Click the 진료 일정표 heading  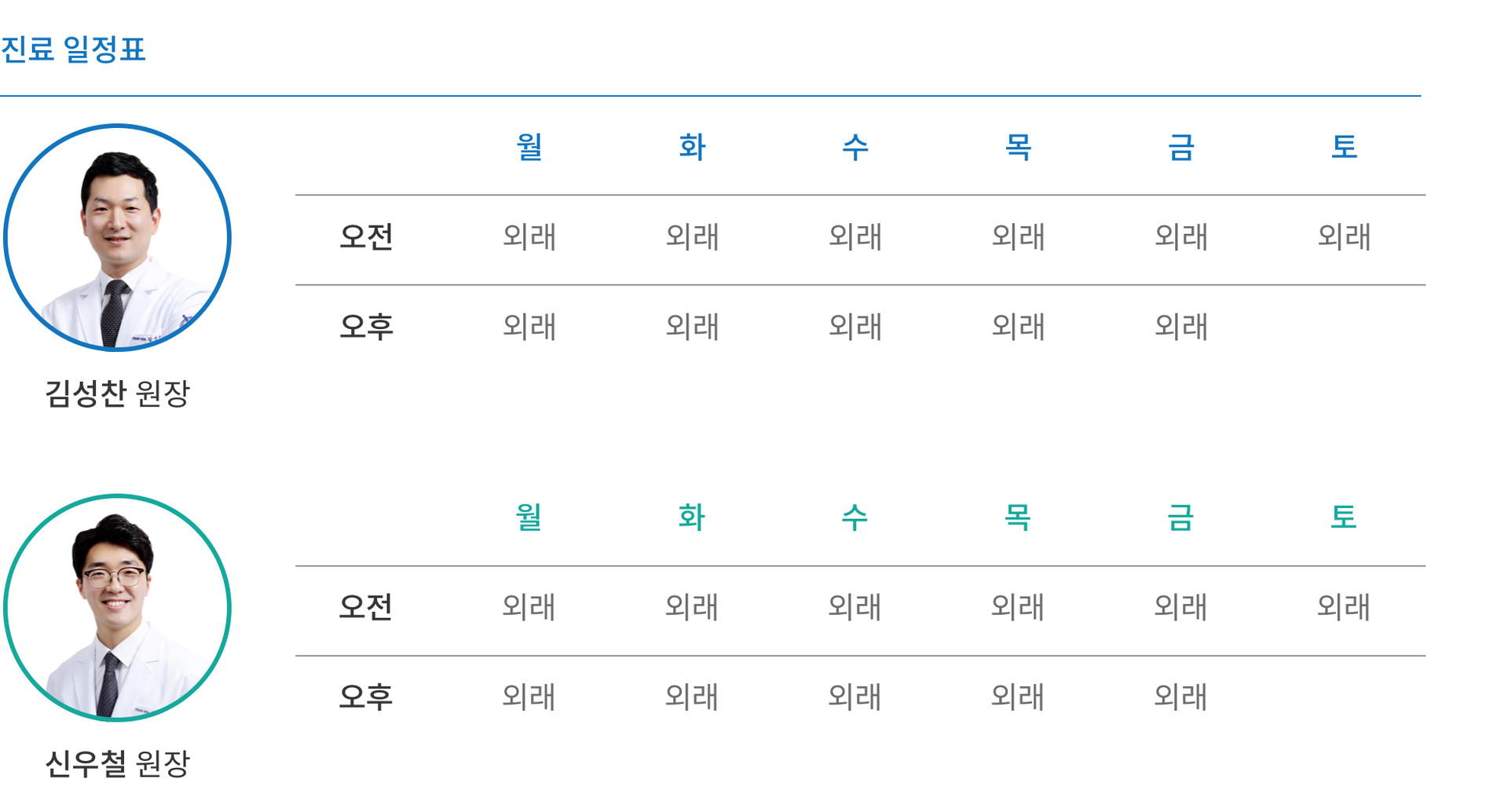point(73,49)
